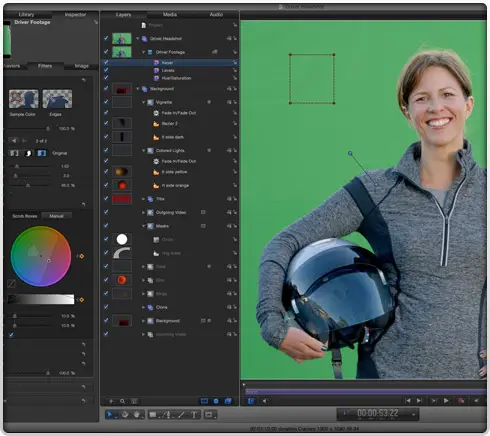Toggle the Levels filter checkbox
This screenshot has width=490, height=436.
[x=106, y=70]
